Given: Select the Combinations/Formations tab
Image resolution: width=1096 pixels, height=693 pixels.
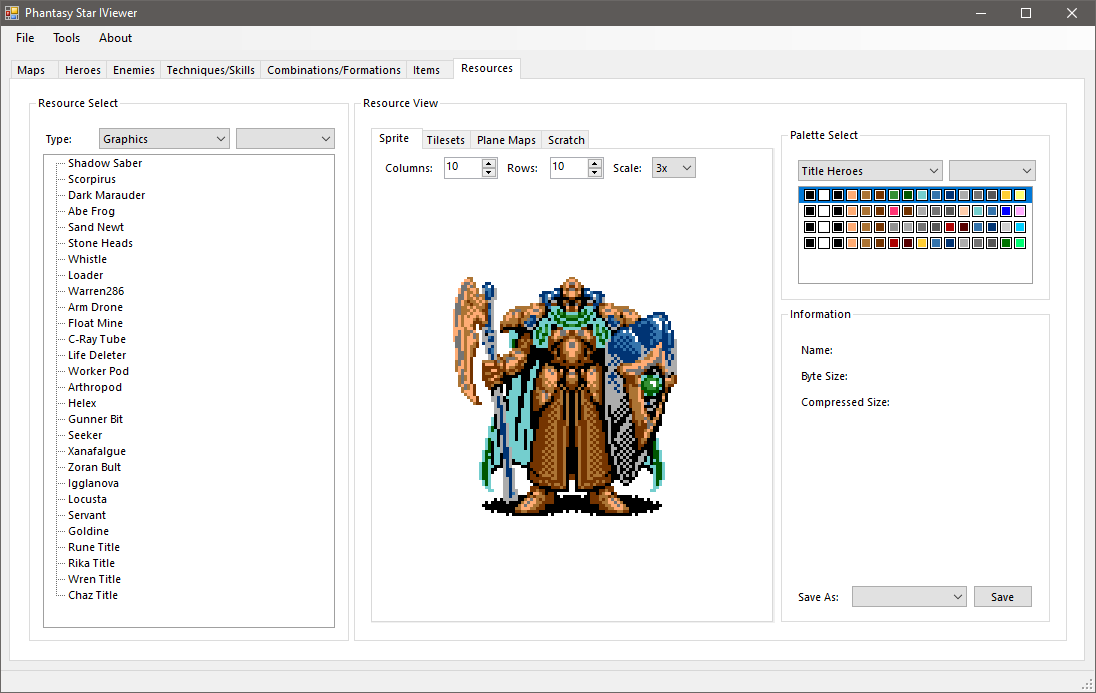Looking at the screenshot, I should click(x=333, y=70).
